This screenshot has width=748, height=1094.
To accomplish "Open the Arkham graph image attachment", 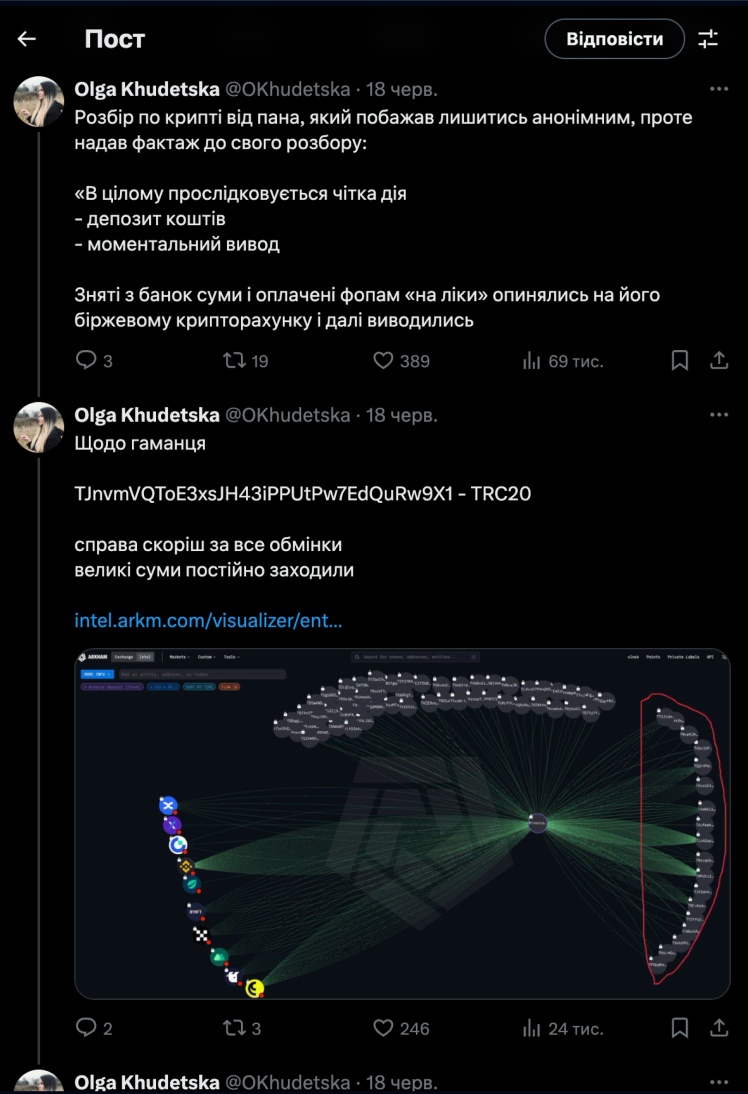I will pyautogui.click(x=402, y=823).
